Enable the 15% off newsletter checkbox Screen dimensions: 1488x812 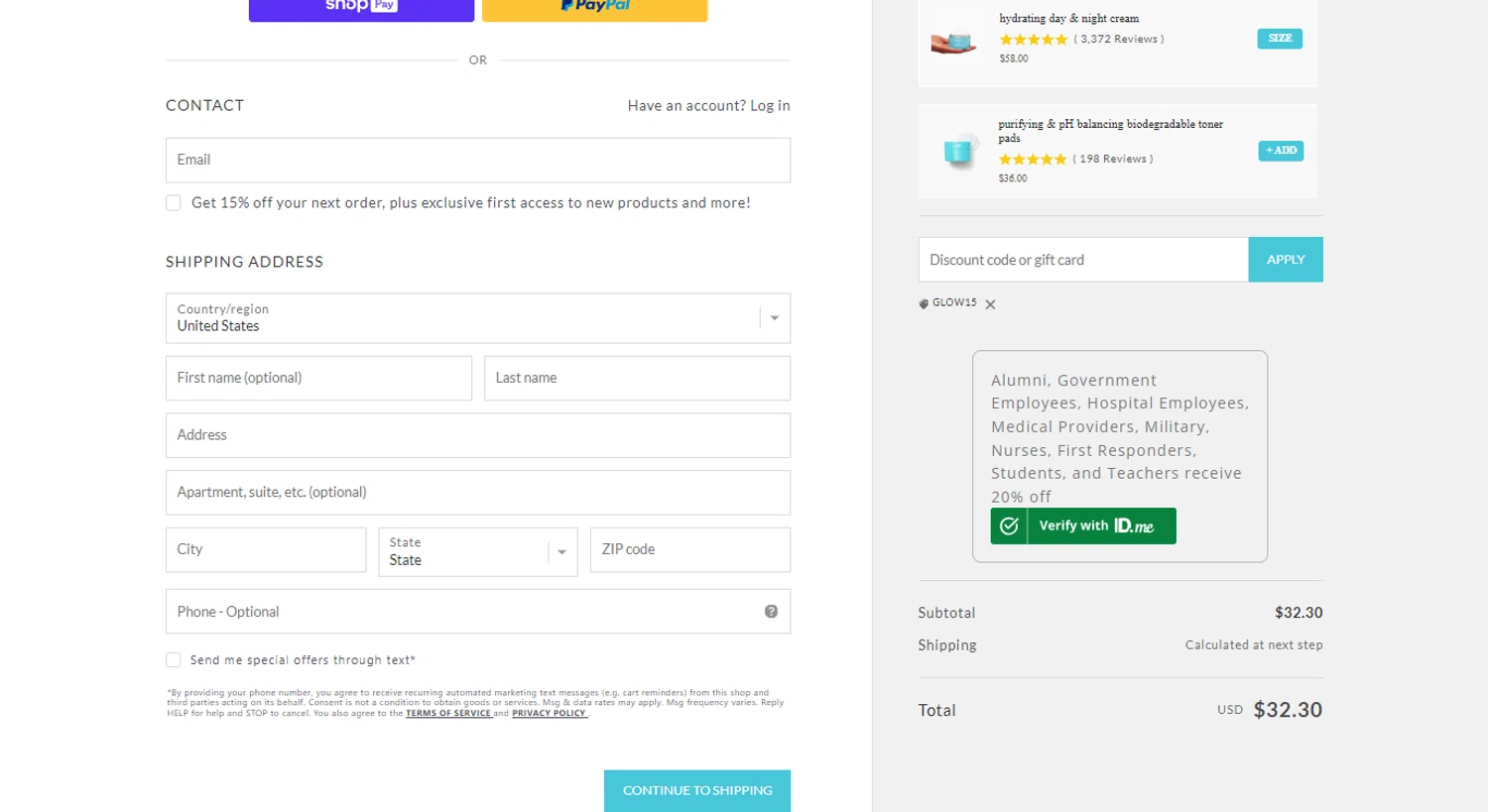(x=174, y=203)
